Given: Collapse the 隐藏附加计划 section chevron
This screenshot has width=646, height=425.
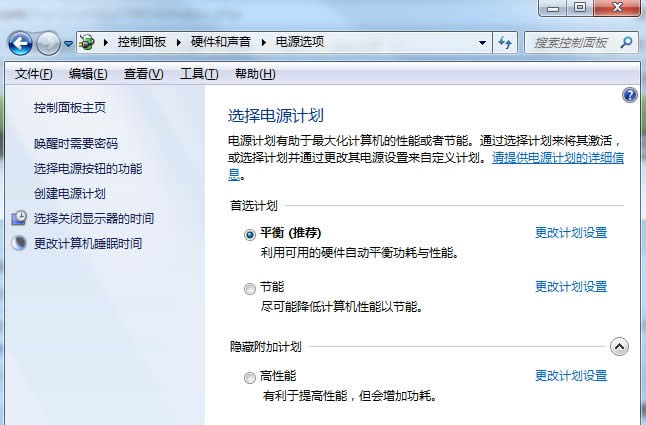Looking at the screenshot, I should pos(619,347).
